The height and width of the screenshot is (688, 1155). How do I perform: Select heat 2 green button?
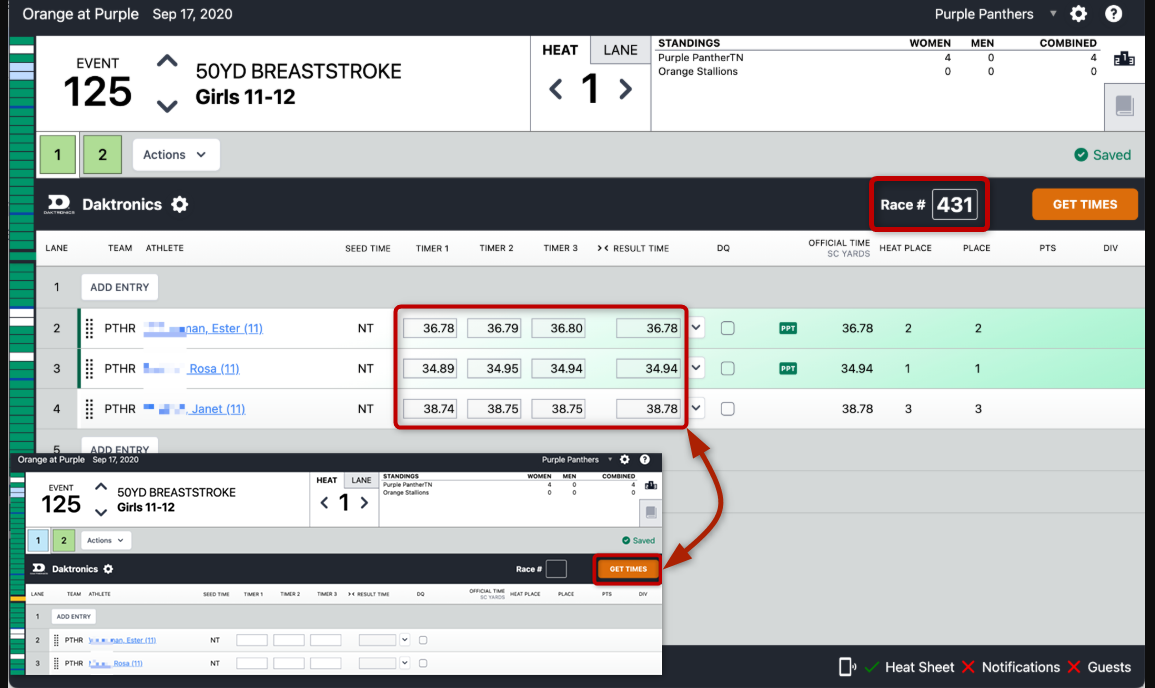pyautogui.click(x=102, y=155)
